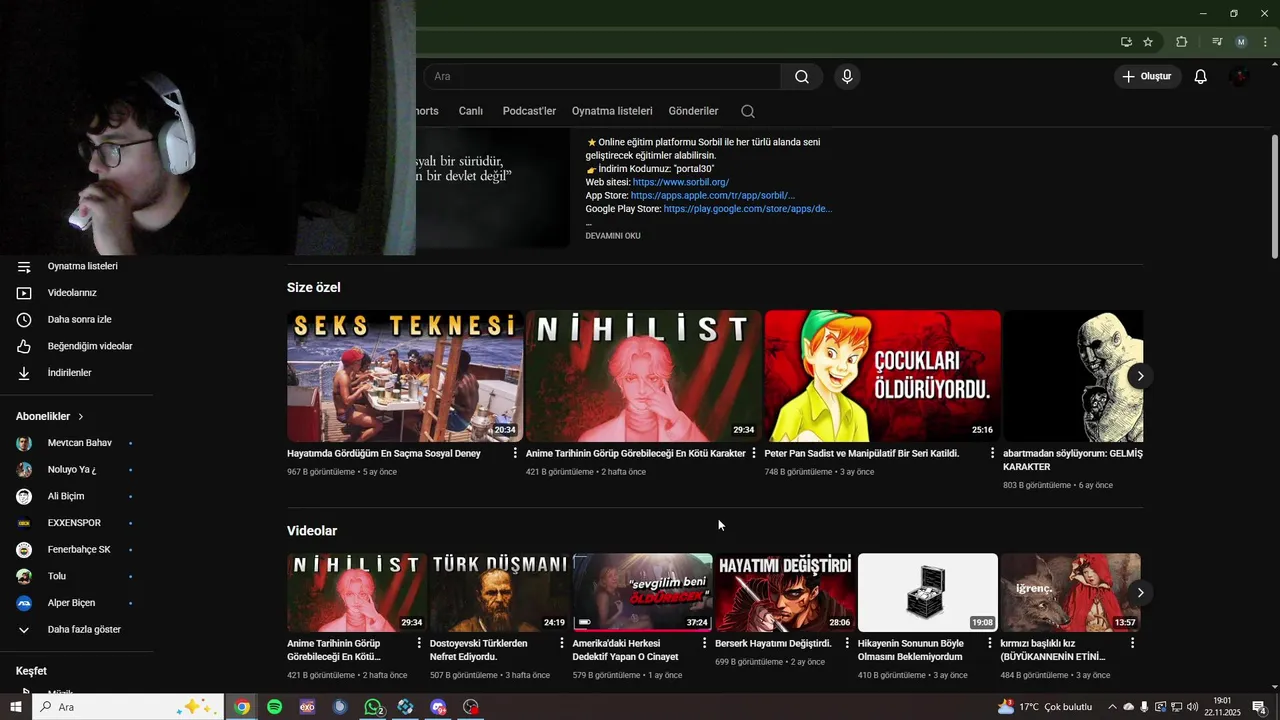Open YouTube account avatar menu
This screenshot has width=1280, height=720.
[1240, 77]
